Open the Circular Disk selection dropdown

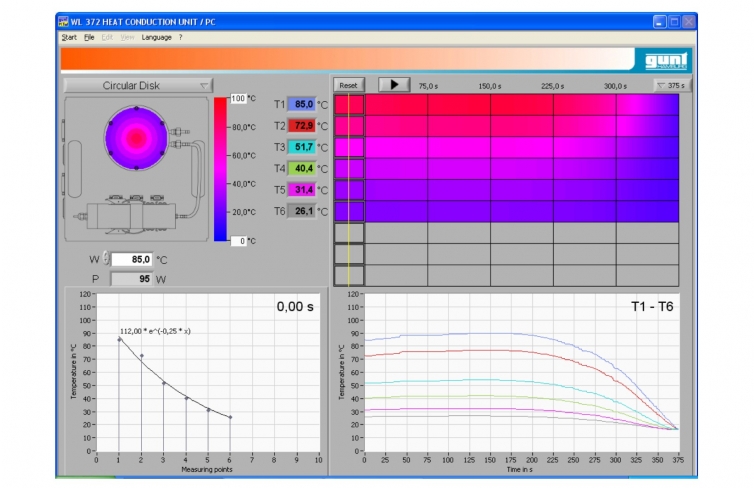click(139, 86)
